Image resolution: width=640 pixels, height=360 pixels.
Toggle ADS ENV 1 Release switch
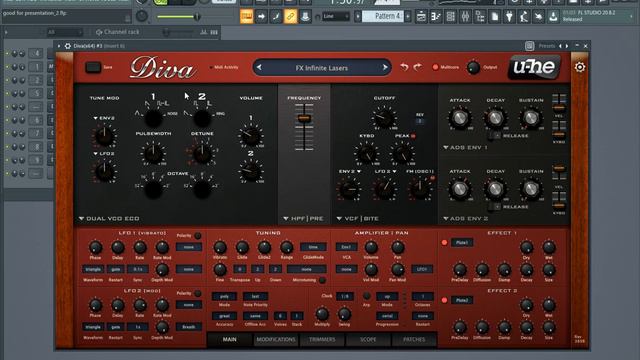494,136
